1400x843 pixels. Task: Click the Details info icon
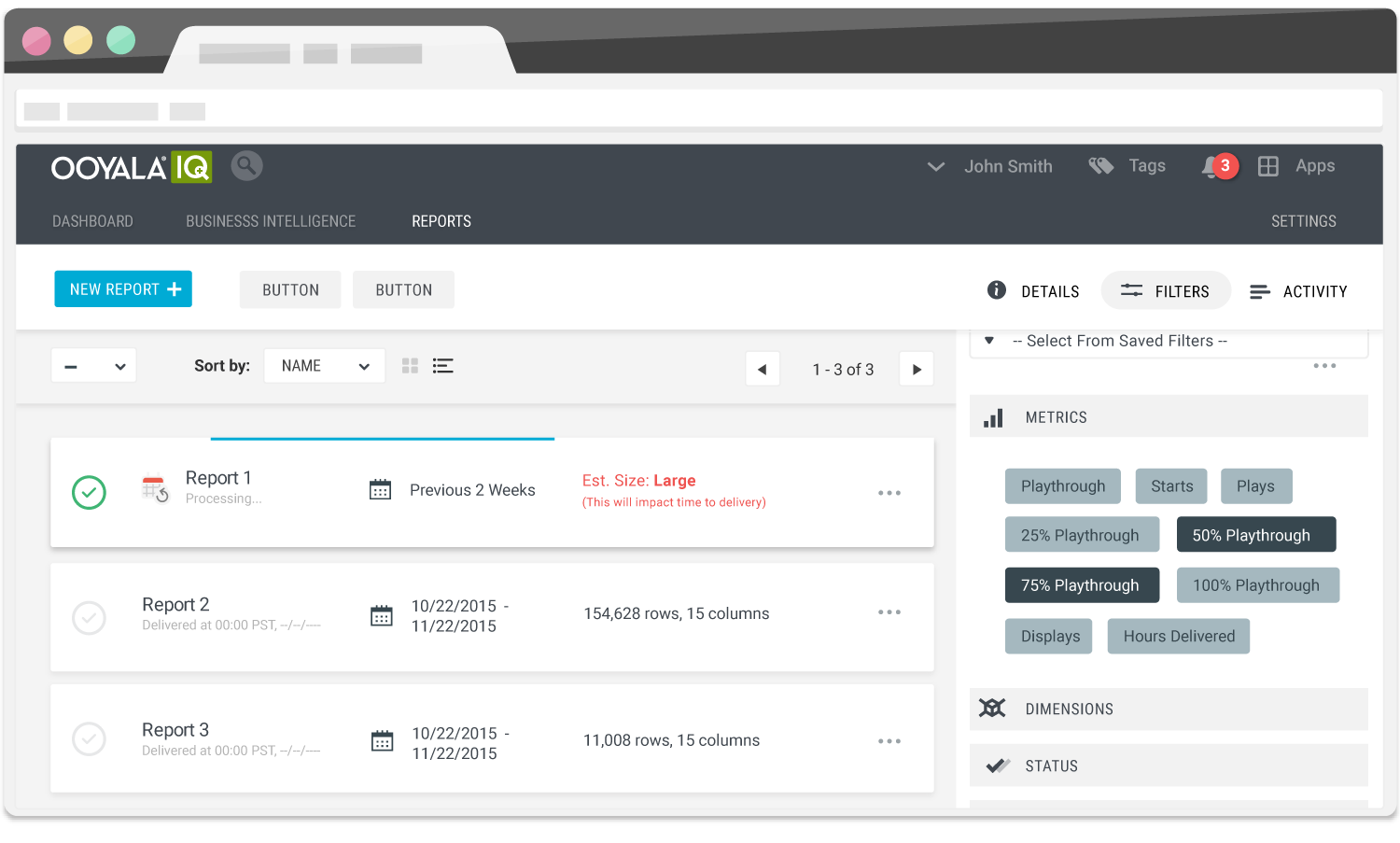coord(997,290)
